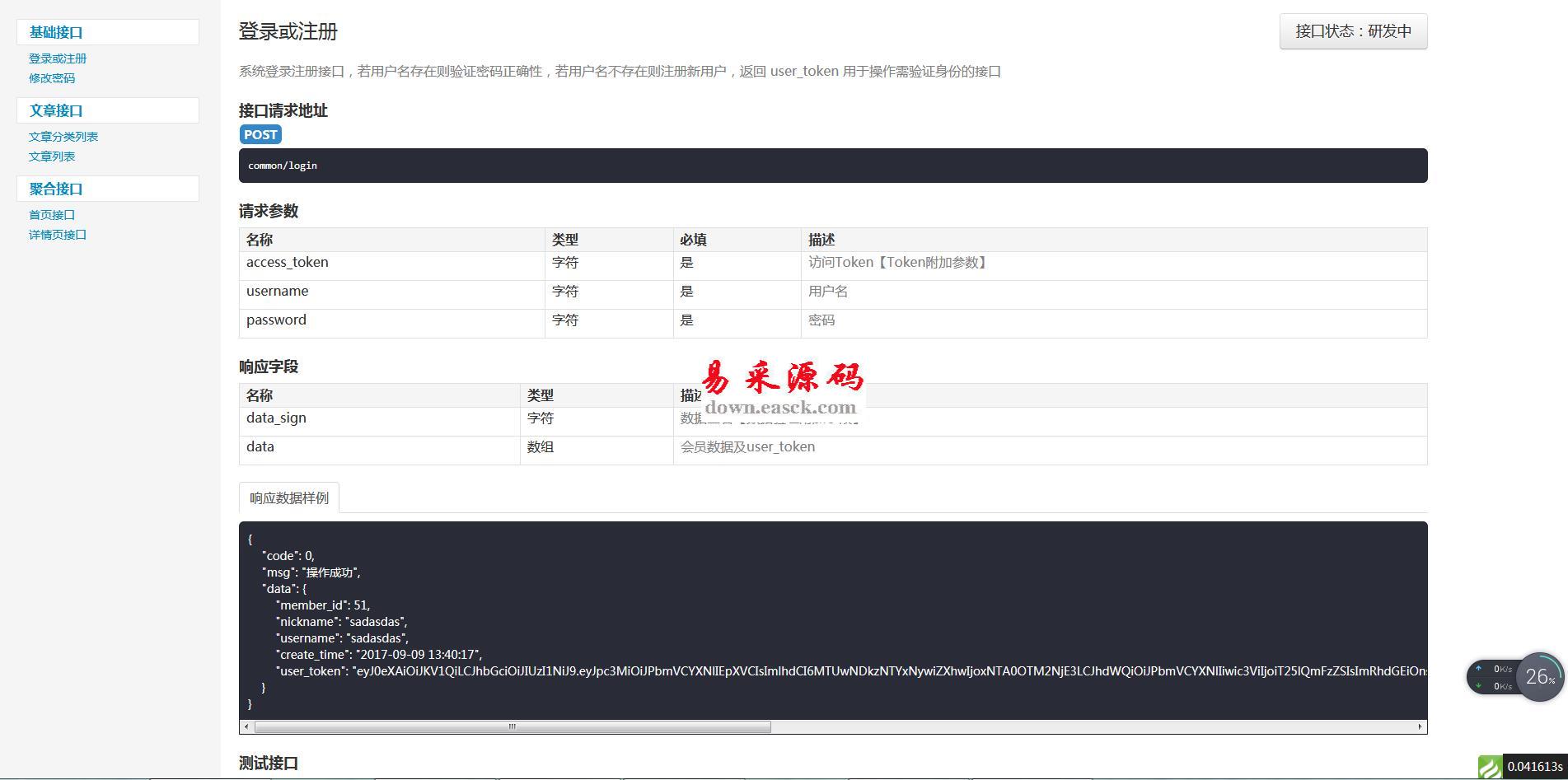Select the 基础接口 section header
The width and height of the screenshot is (1568, 780).
pos(108,32)
